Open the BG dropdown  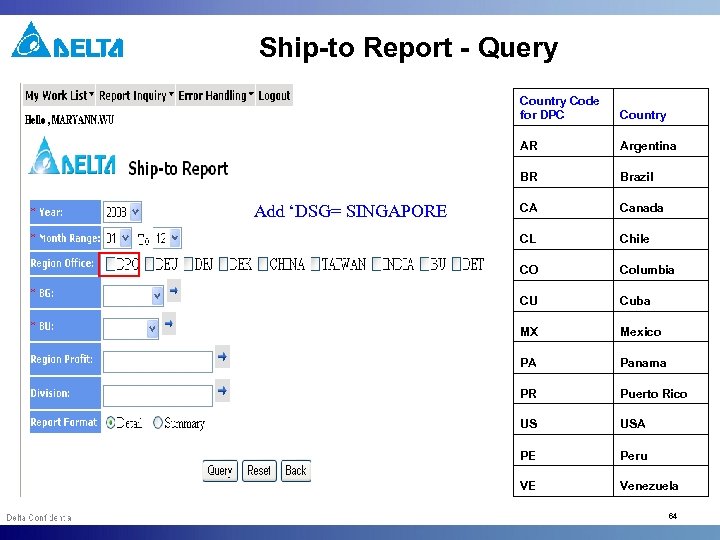pos(133,296)
